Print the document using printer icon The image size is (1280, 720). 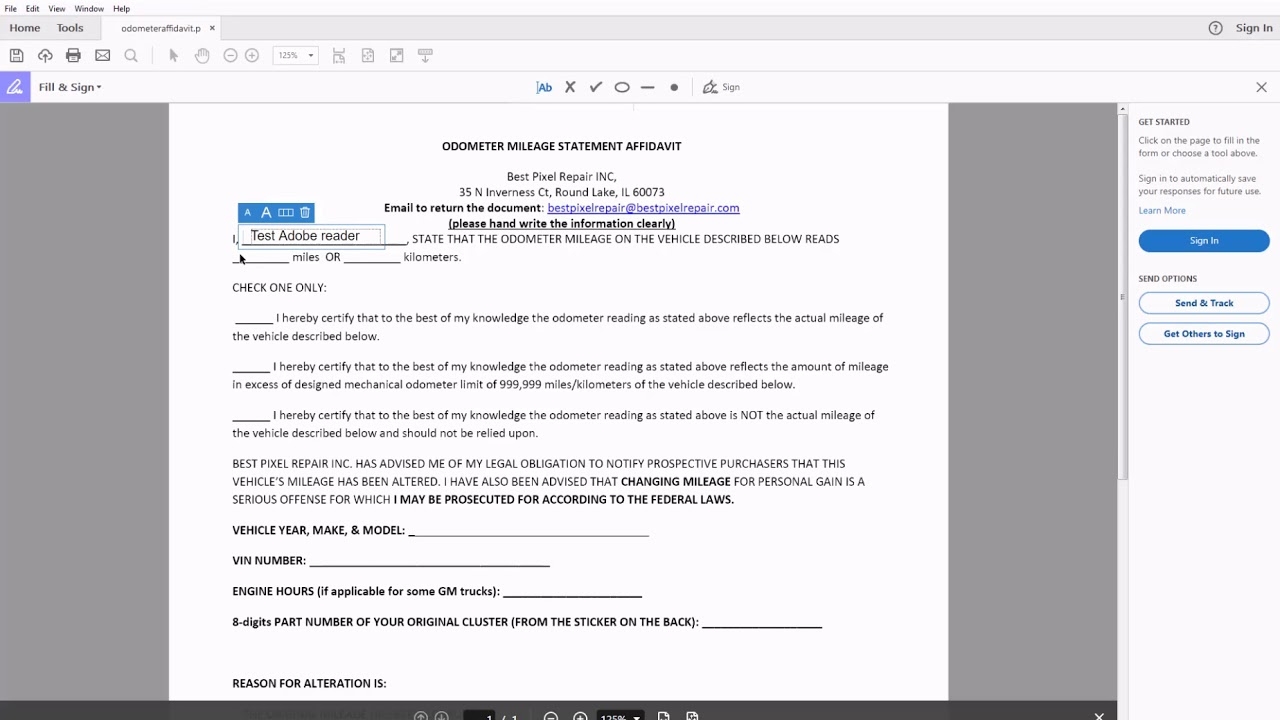pyautogui.click(x=73, y=55)
